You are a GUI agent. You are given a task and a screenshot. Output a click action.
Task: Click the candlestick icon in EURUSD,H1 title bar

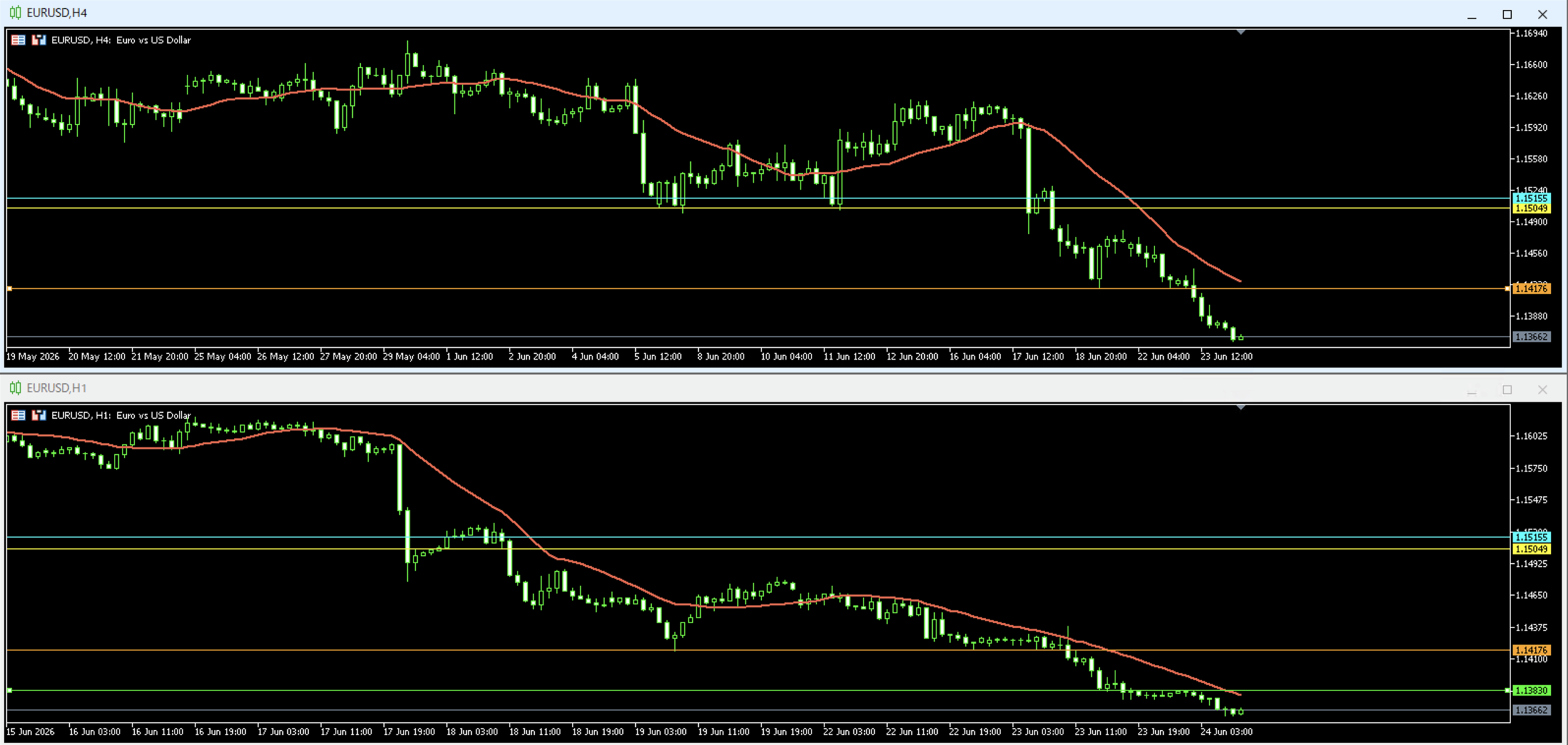click(x=15, y=388)
